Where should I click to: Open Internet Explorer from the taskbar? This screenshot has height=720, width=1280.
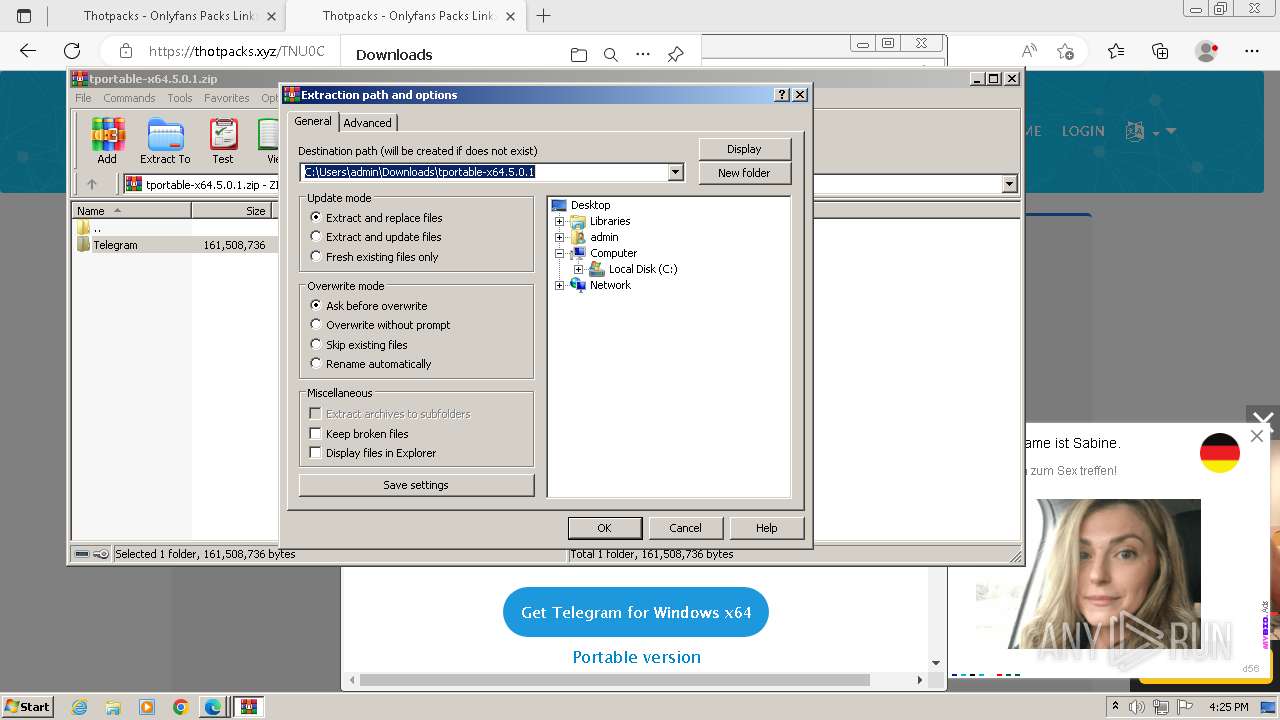pyautogui.click(x=80, y=707)
